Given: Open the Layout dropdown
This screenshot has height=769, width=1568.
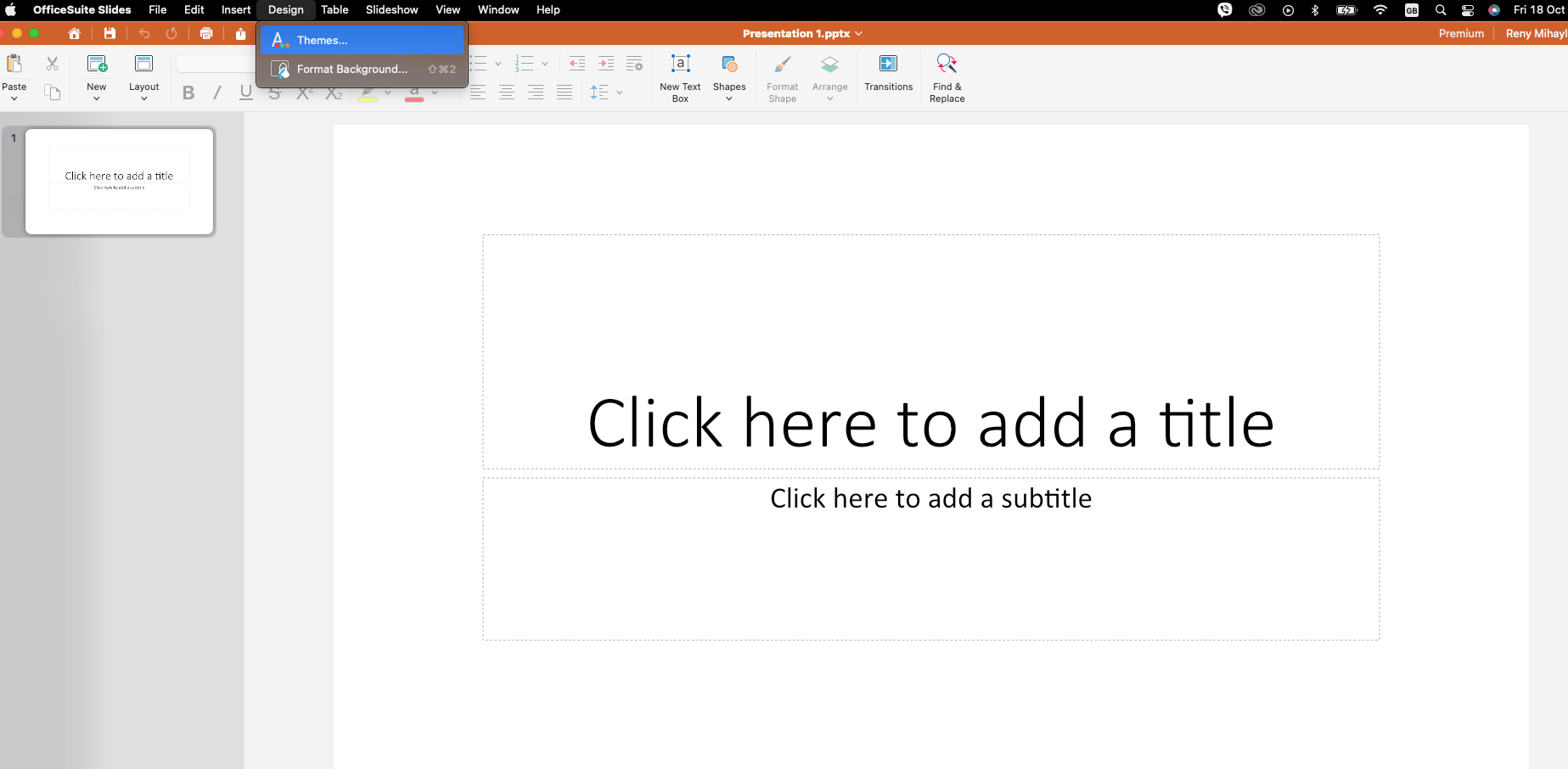Looking at the screenshot, I should [143, 81].
